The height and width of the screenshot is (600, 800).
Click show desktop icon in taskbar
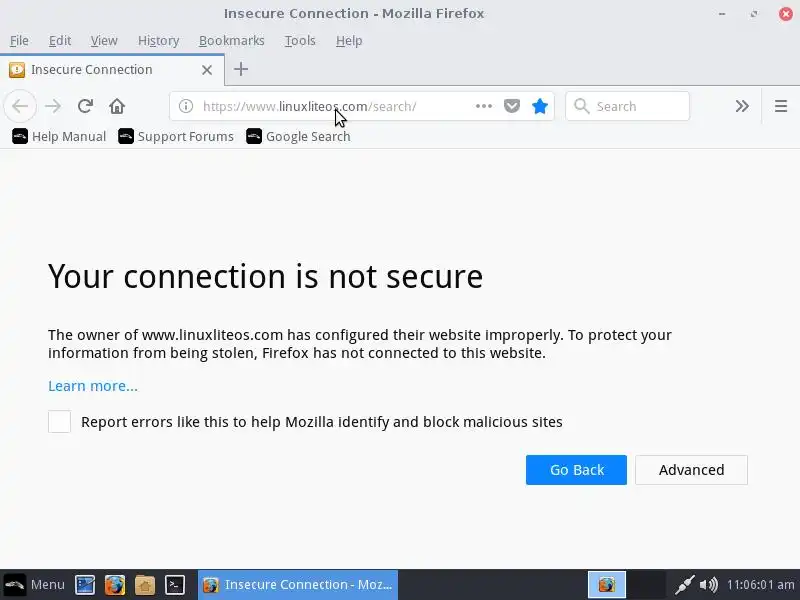click(85, 585)
